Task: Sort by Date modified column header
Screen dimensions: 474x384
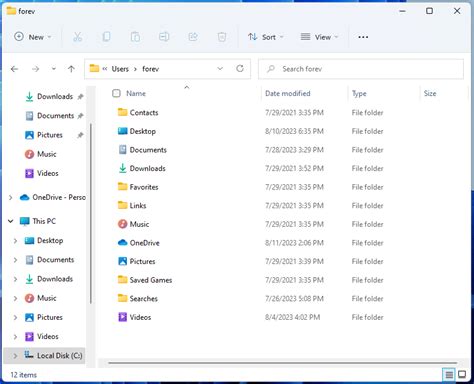Action: click(288, 93)
